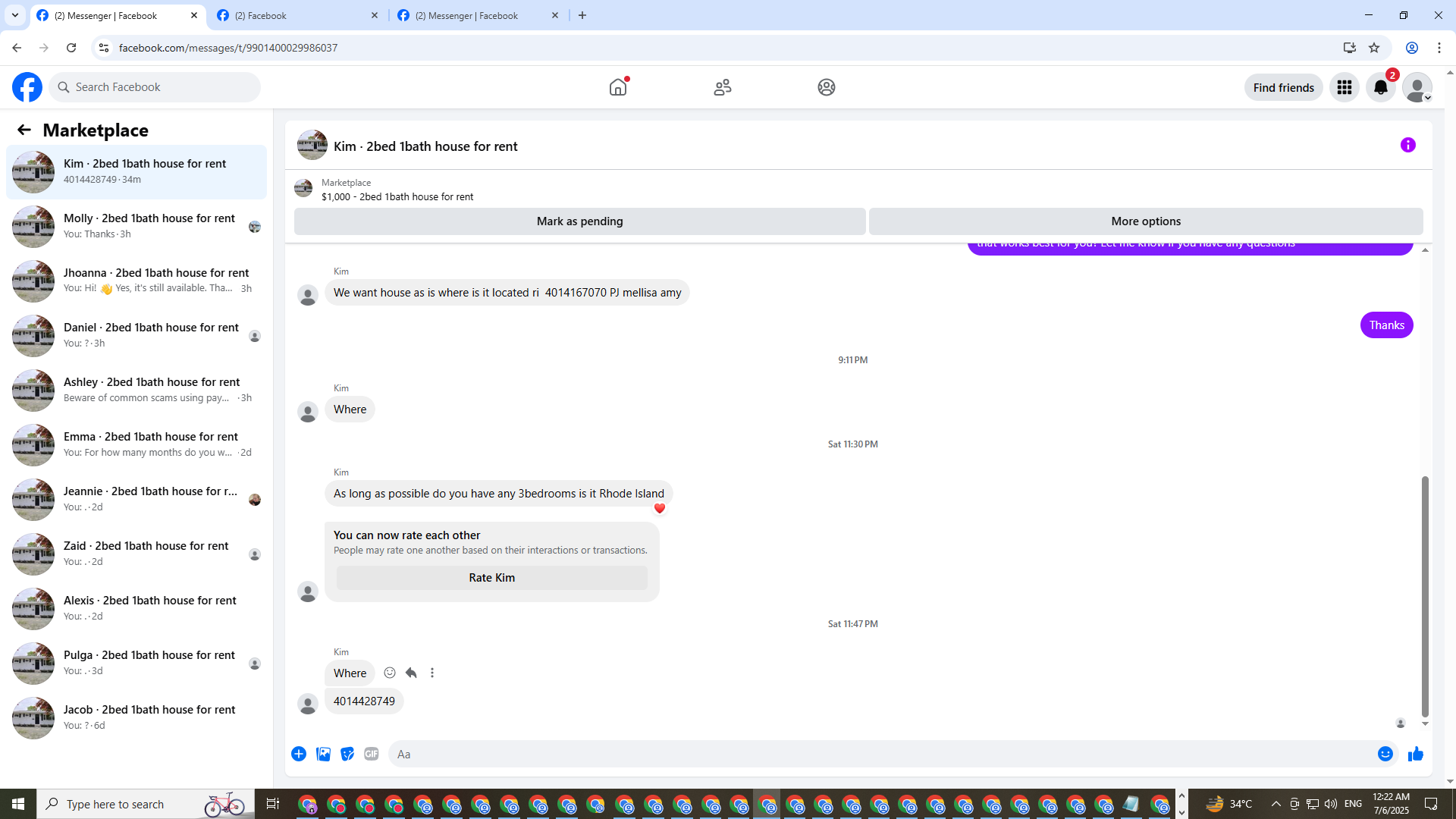Open notifications bell
The height and width of the screenshot is (819, 1456).
(1380, 87)
